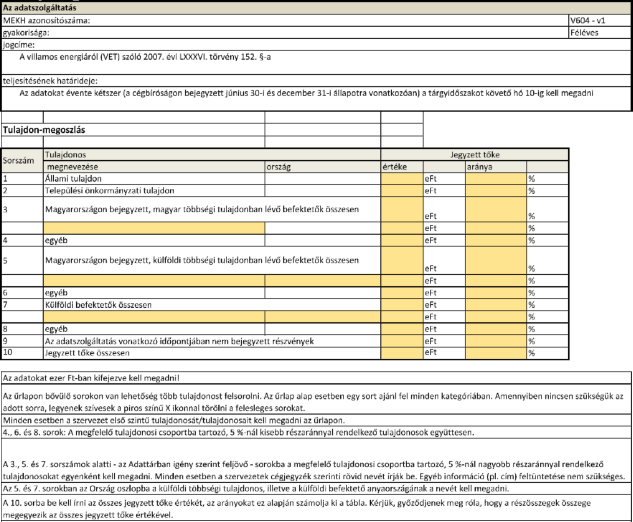Image resolution: width=633 pixels, height=522 pixels.
Task: Click the 'Az adatszolgáltatás' header row
Action: click(x=316, y=8)
